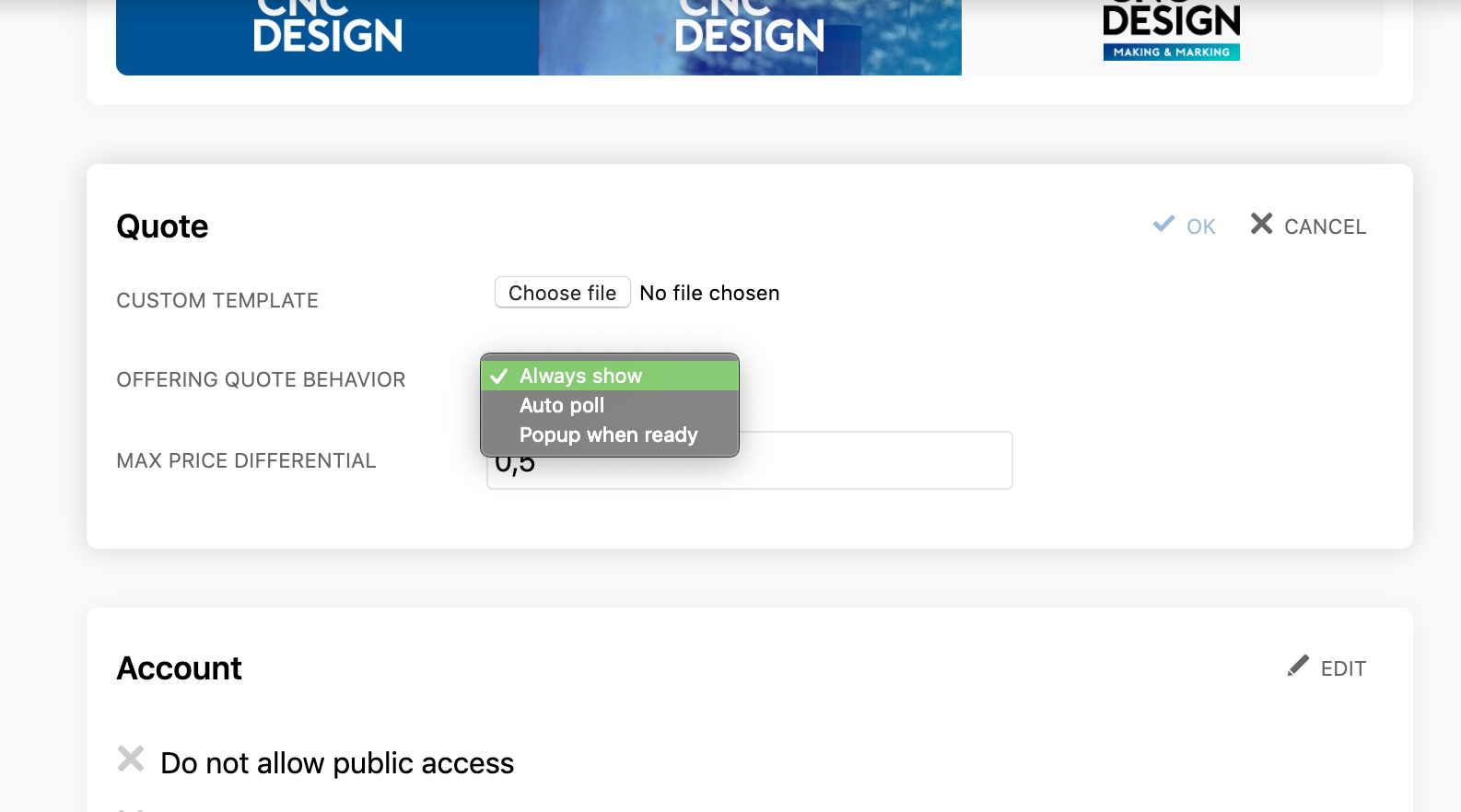This screenshot has width=1461, height=812.
Task: Click the EDIT label in Account
Action: click(1343, 668)
